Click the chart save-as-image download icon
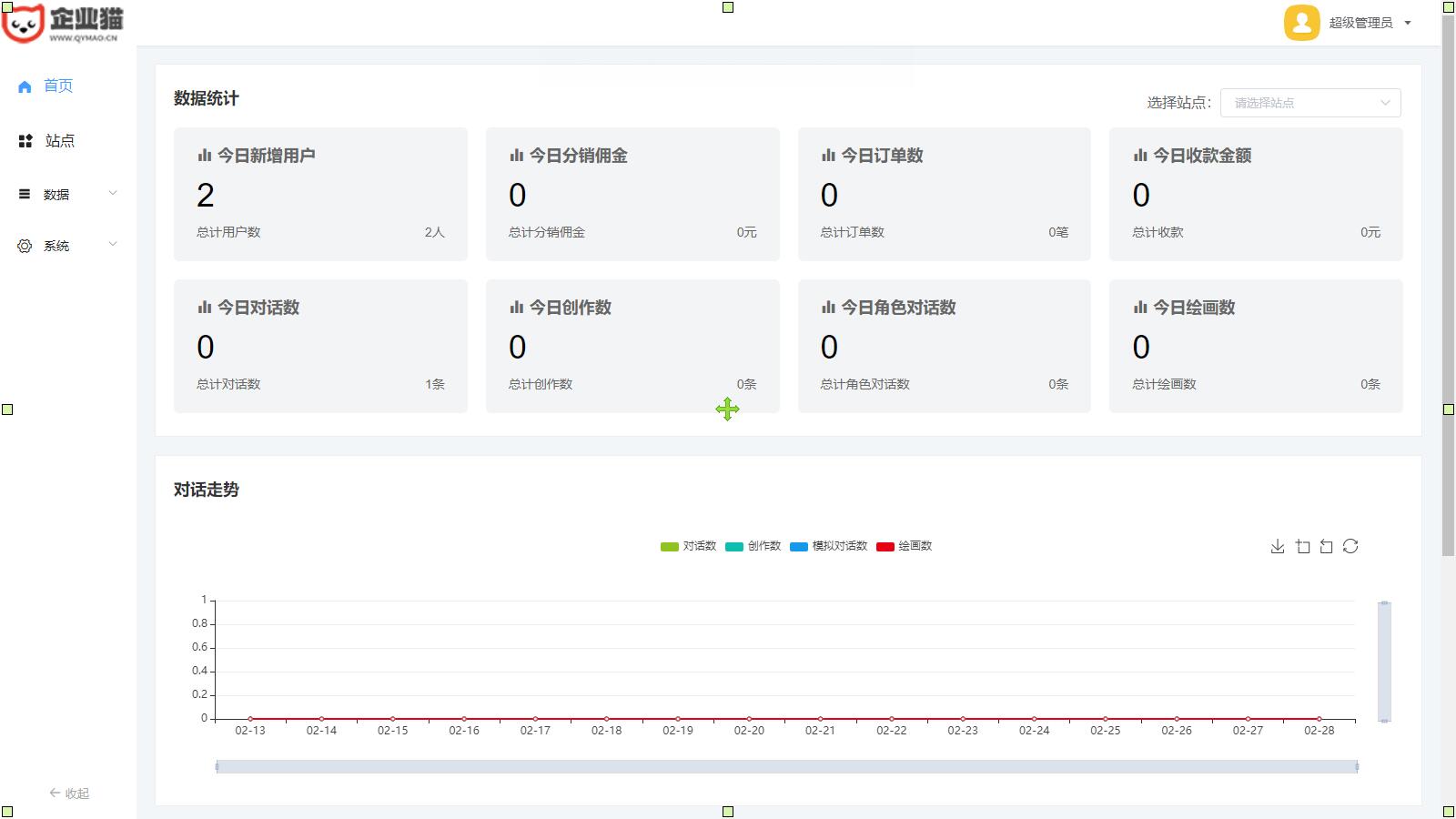This screenshot has height=819, width=1456. [1278, 546]
